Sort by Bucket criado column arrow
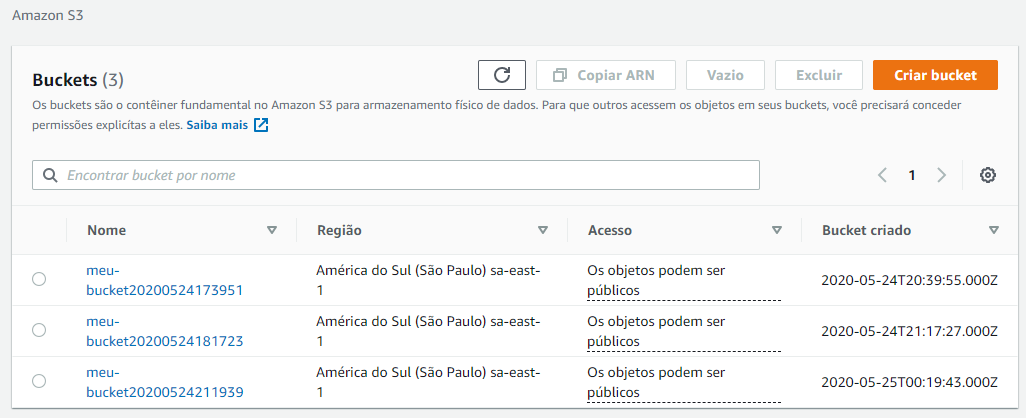 point(994,230)
